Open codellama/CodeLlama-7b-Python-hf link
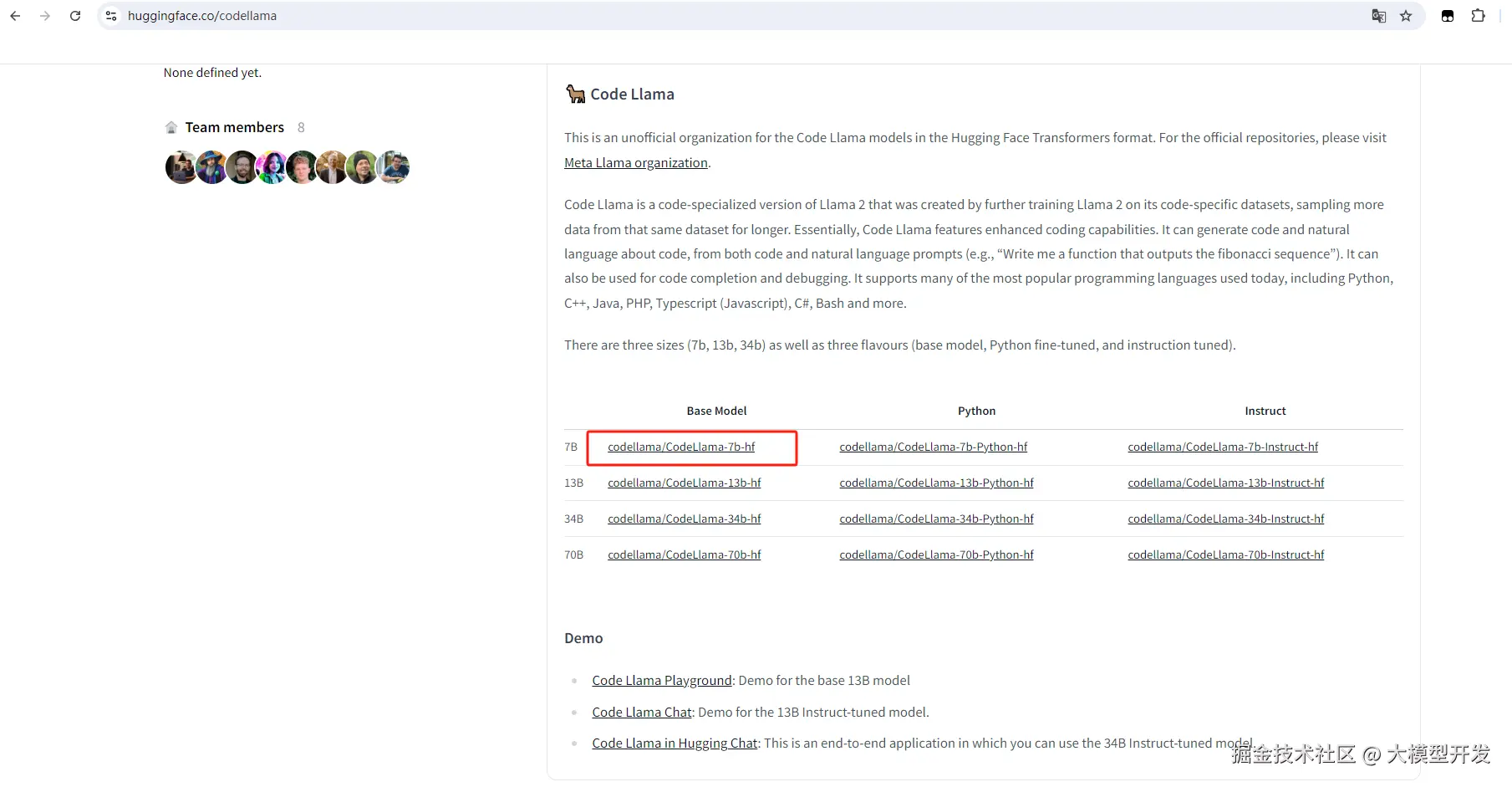Viewport: 1512px width, 787px height. (934, 447)
